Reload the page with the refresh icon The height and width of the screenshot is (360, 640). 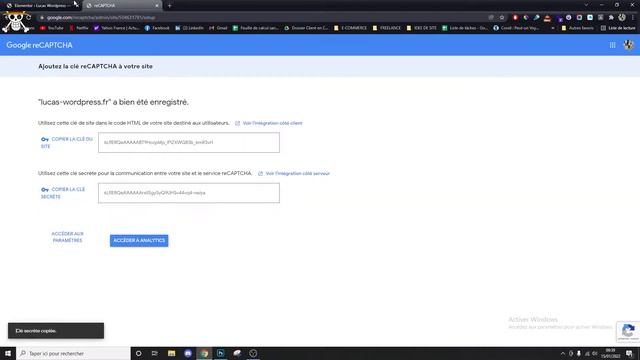pos(28,18)
